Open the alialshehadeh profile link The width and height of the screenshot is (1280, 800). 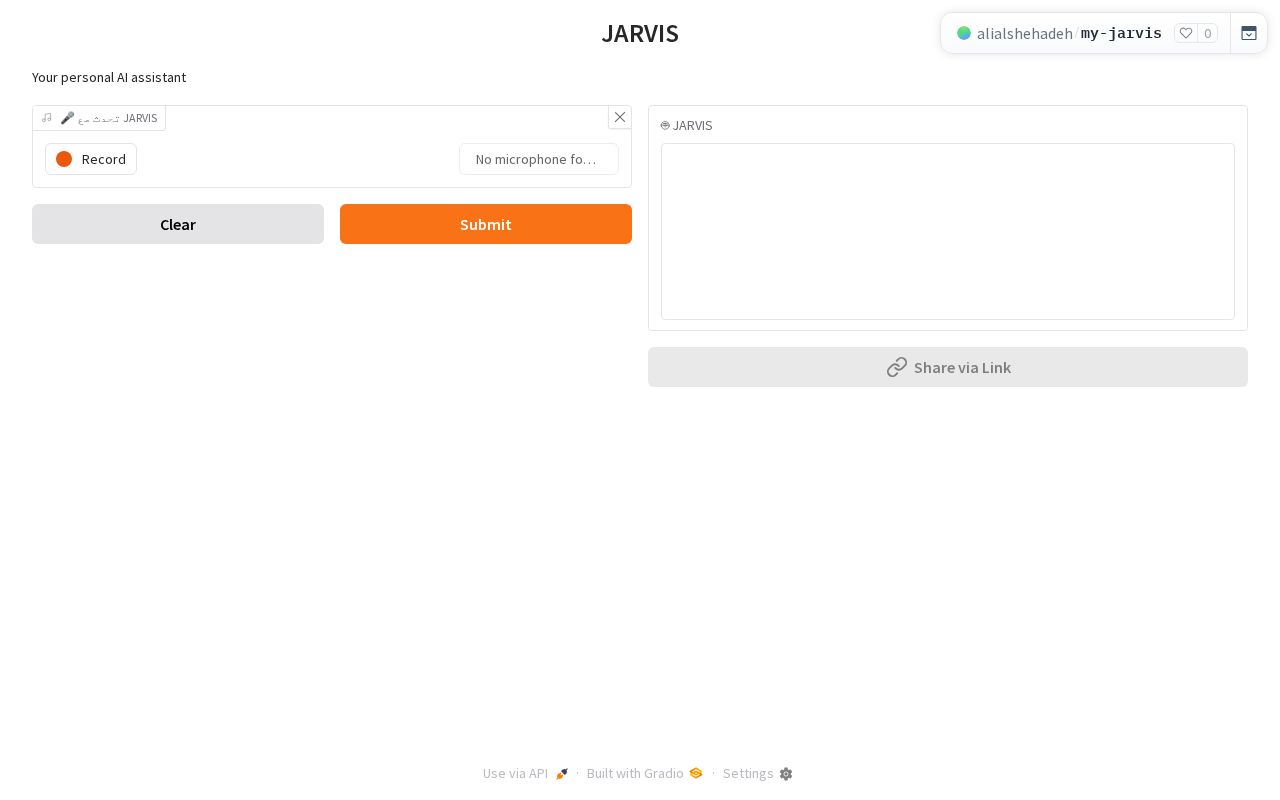(x=1025, y=33)
